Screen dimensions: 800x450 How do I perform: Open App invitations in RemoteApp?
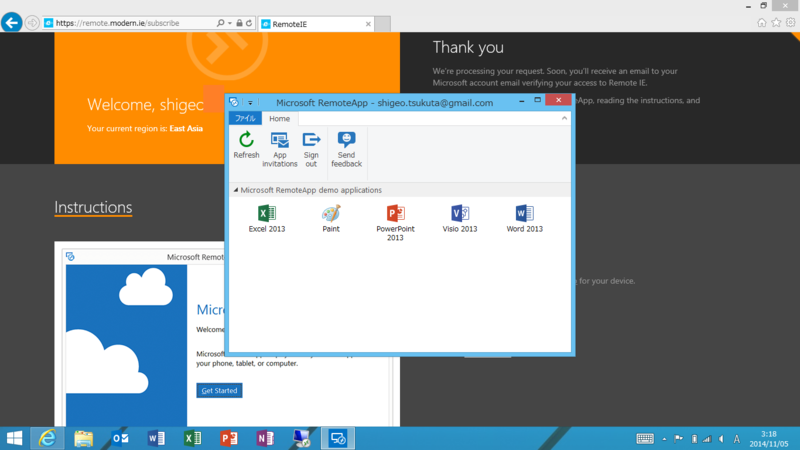click(280, 149)
